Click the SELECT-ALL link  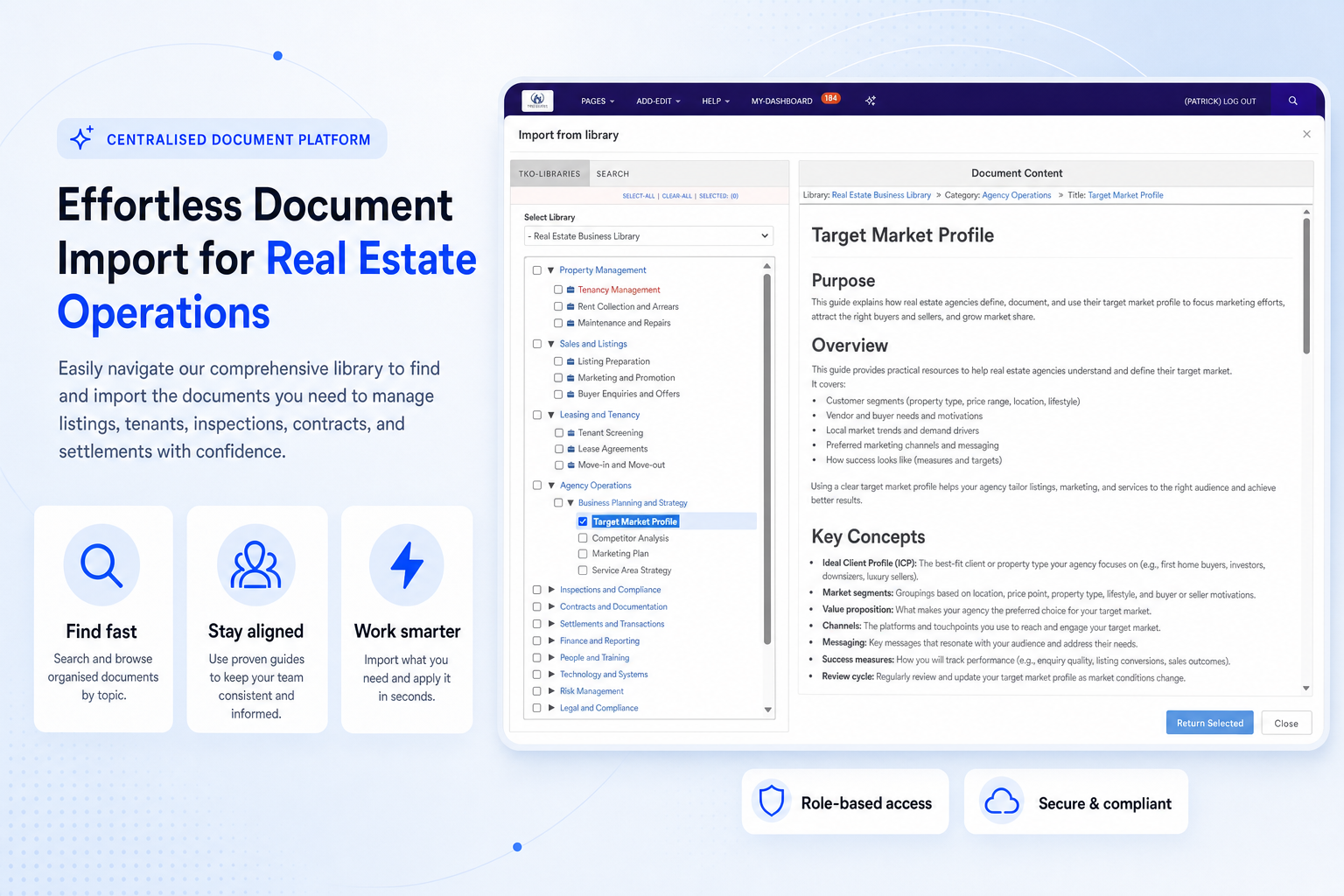pyautogui.click(x=639, y=196)
